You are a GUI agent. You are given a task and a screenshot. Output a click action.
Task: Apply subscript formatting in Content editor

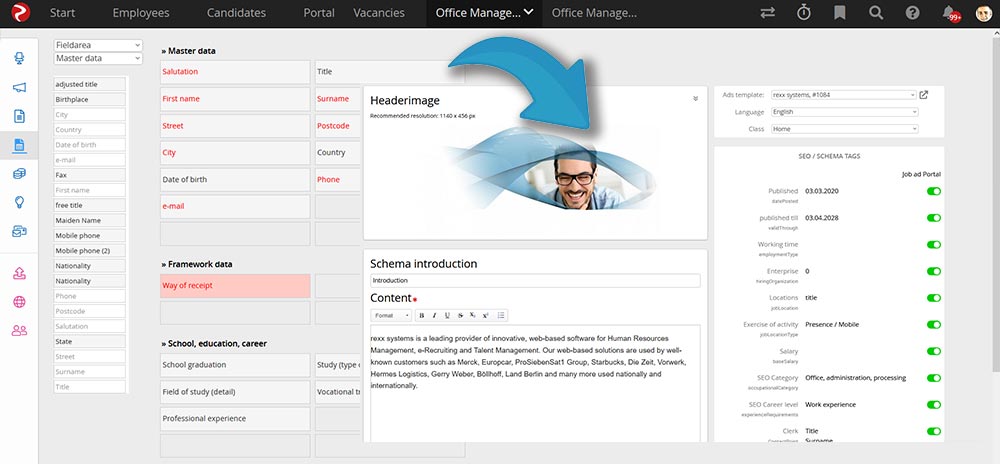(x=473, y=315)
